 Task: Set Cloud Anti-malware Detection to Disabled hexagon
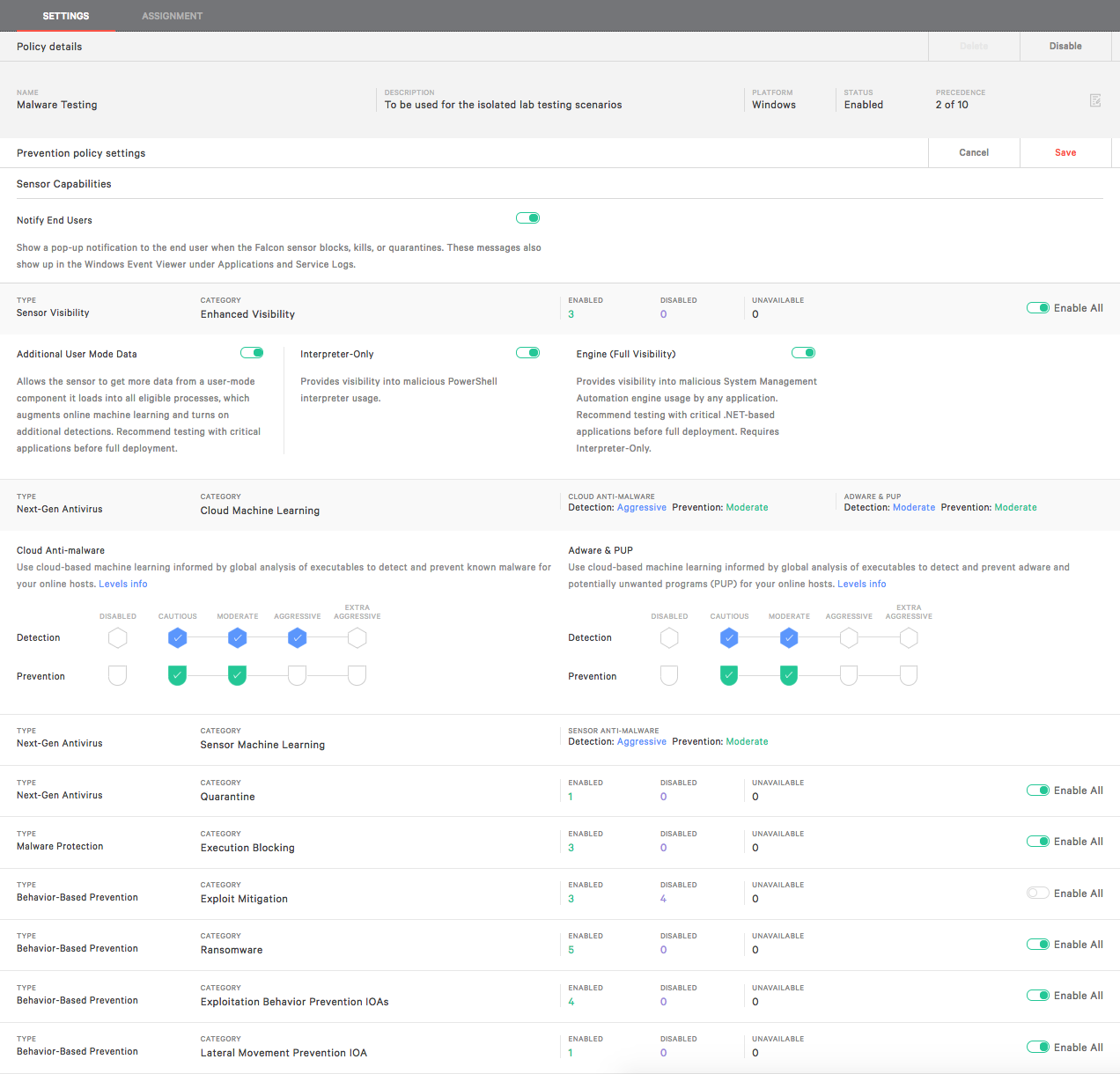pos(118,637)
